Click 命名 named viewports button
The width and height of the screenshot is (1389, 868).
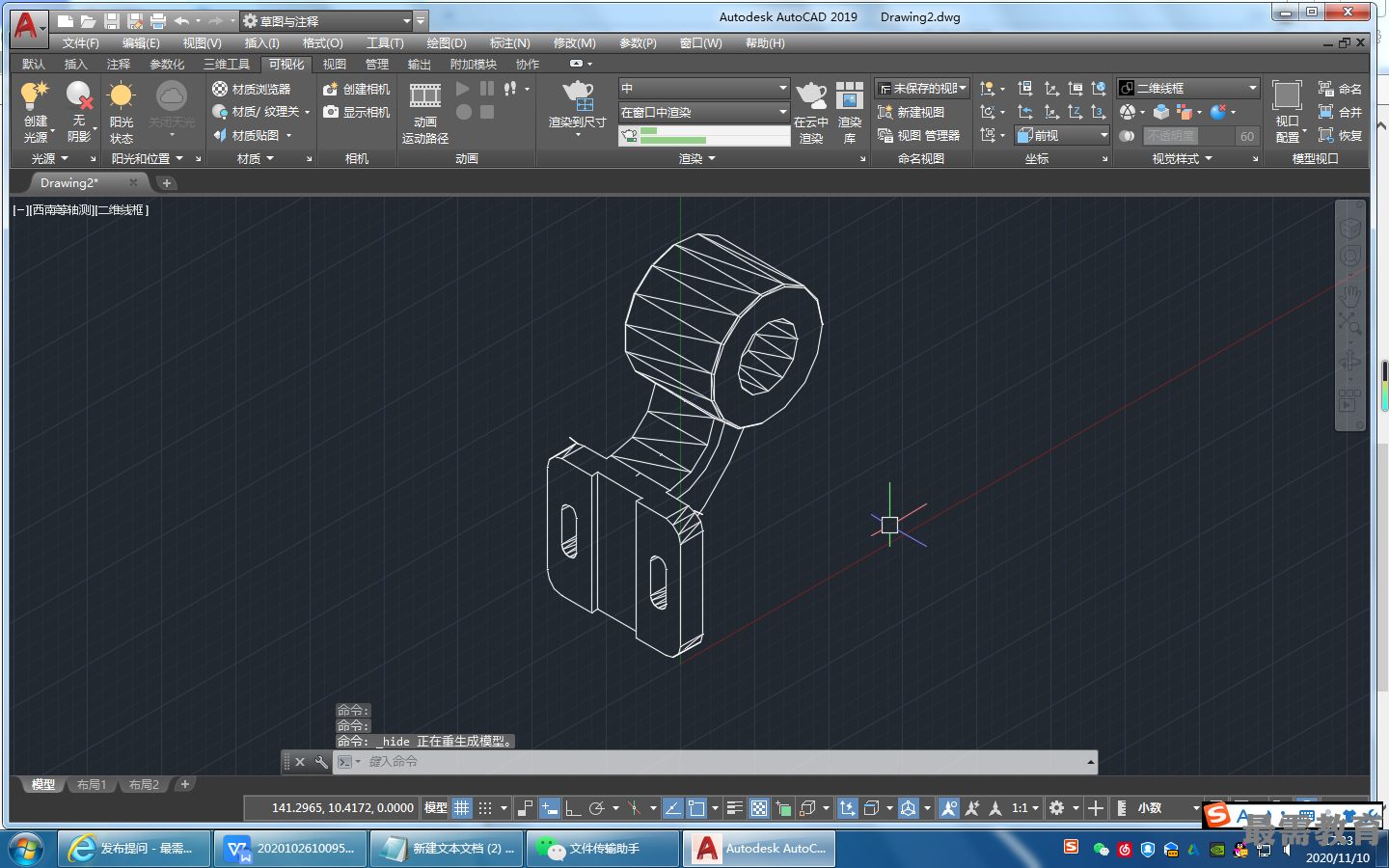pyautogui.click(x=1340, y=89)
